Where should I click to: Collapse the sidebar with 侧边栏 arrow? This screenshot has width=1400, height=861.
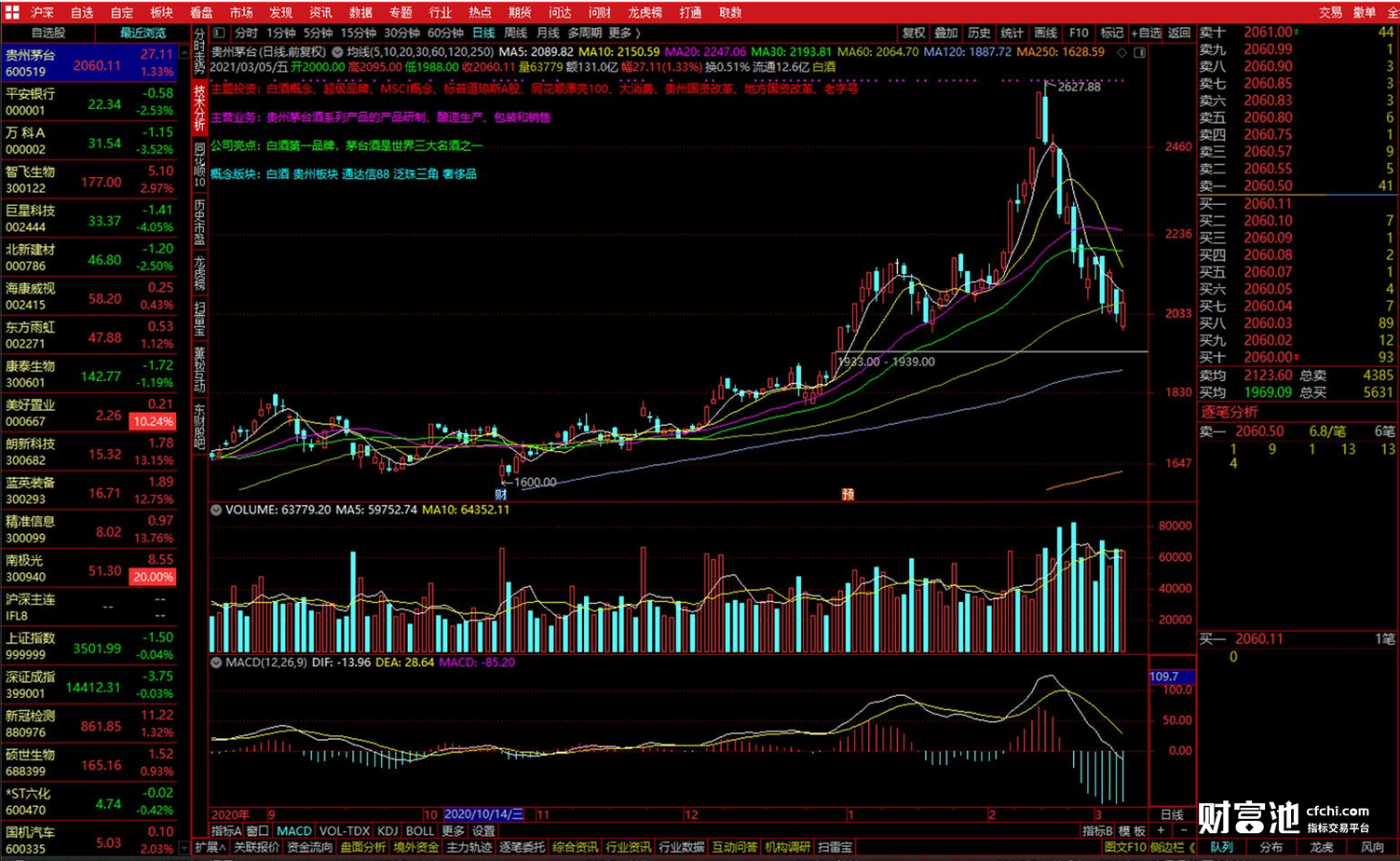point(1174,847)
